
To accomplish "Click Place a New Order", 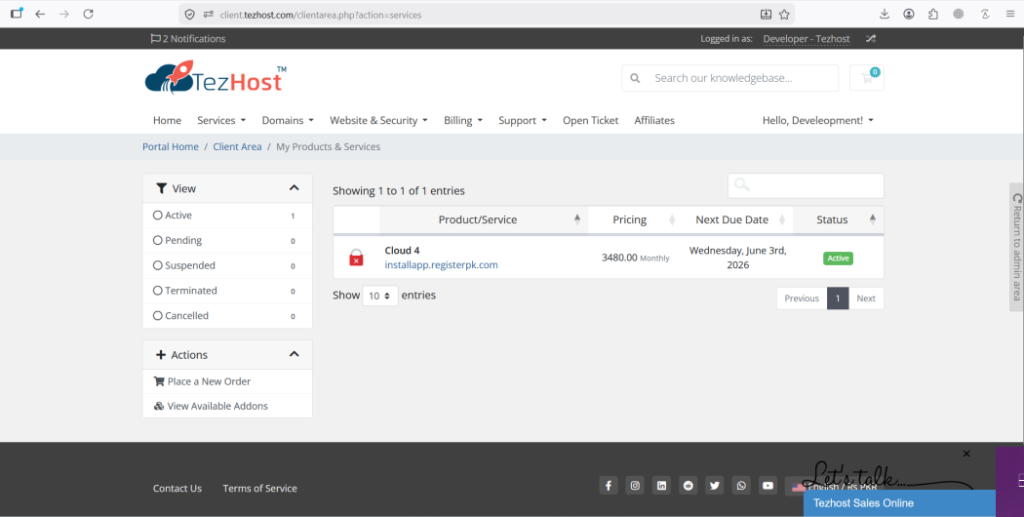I will 202,381.
